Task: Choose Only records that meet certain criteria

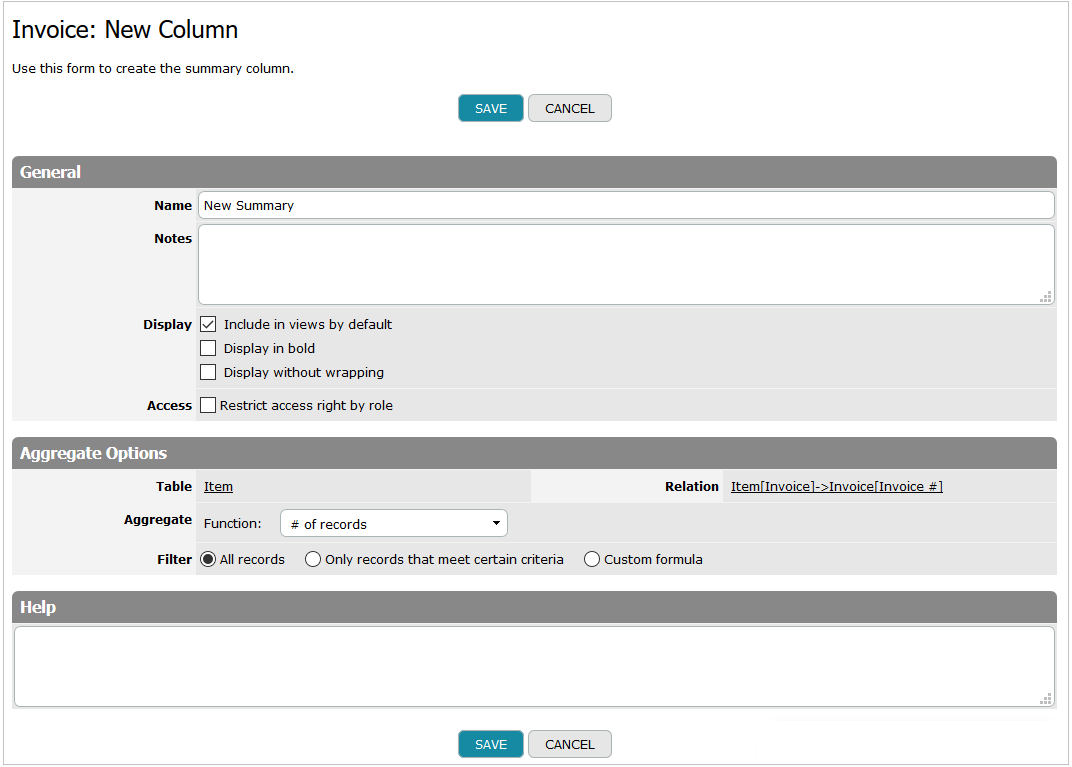Action: pyautogui.click(x=312, y=559)
